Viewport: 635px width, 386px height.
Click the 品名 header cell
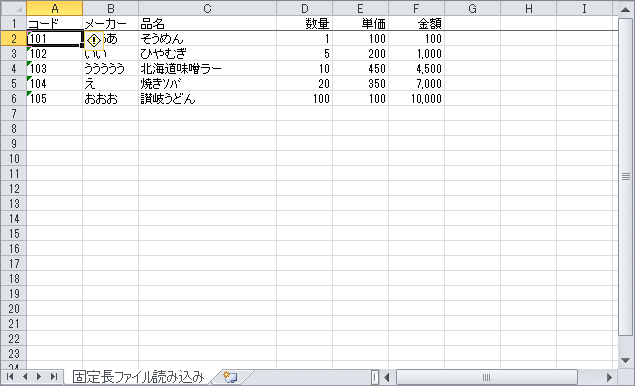point(207,23)
